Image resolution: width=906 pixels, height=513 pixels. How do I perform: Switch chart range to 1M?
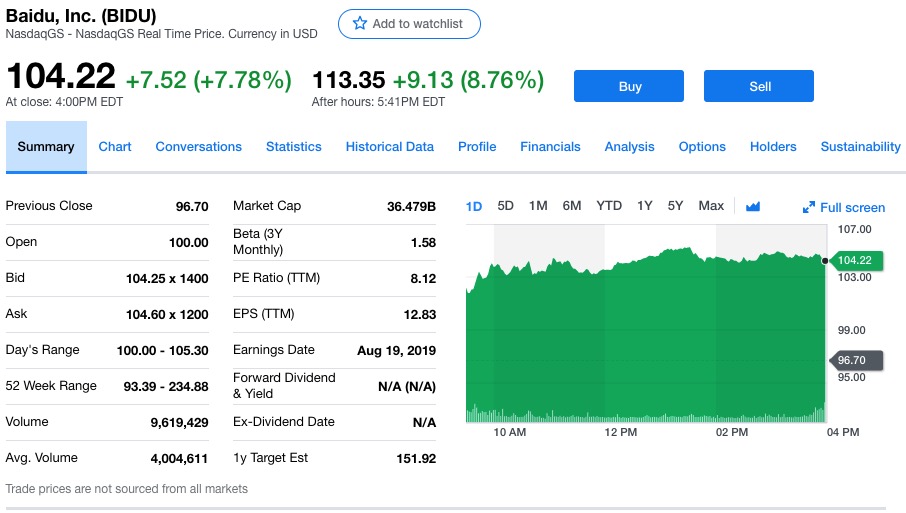coord(538,206)
